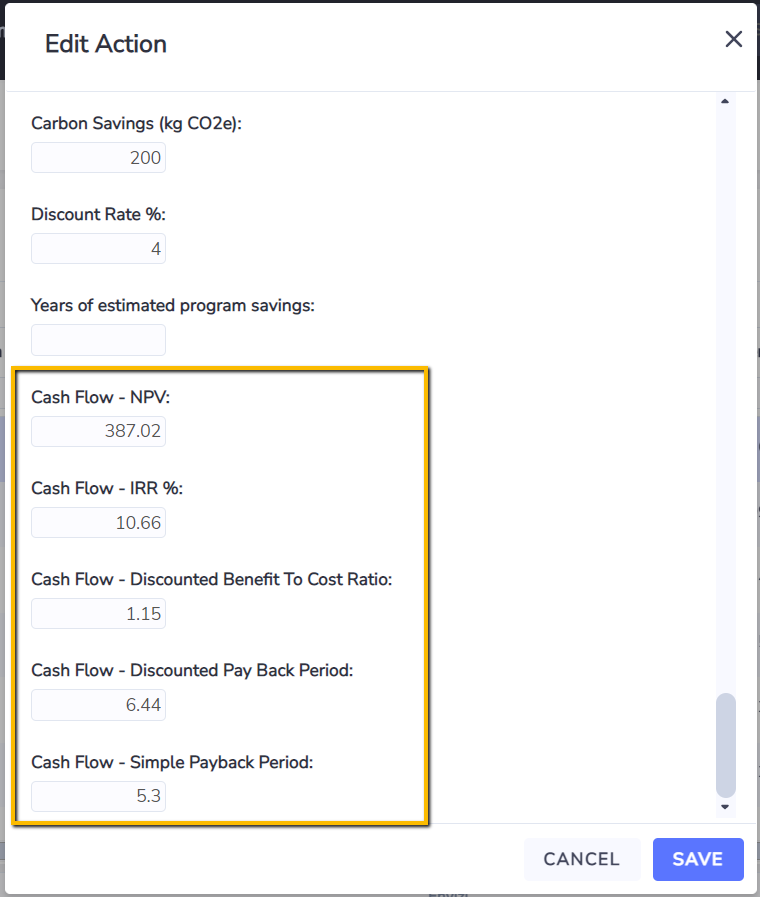The width and height of the screenshot is (760, 897).
Task: Click the vertical scrollbar thumb
Action: [x=725, y=745]
